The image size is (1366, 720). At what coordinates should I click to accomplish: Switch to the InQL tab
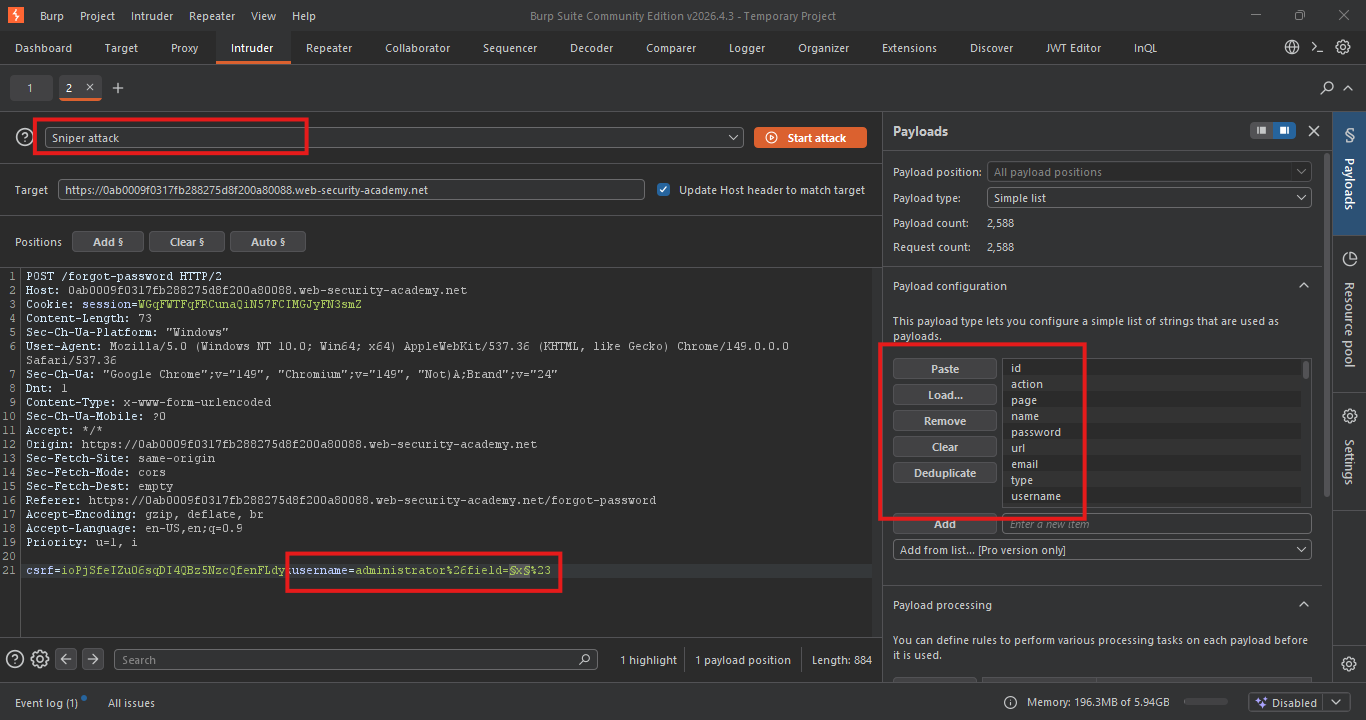click(x=1145, y=48)
